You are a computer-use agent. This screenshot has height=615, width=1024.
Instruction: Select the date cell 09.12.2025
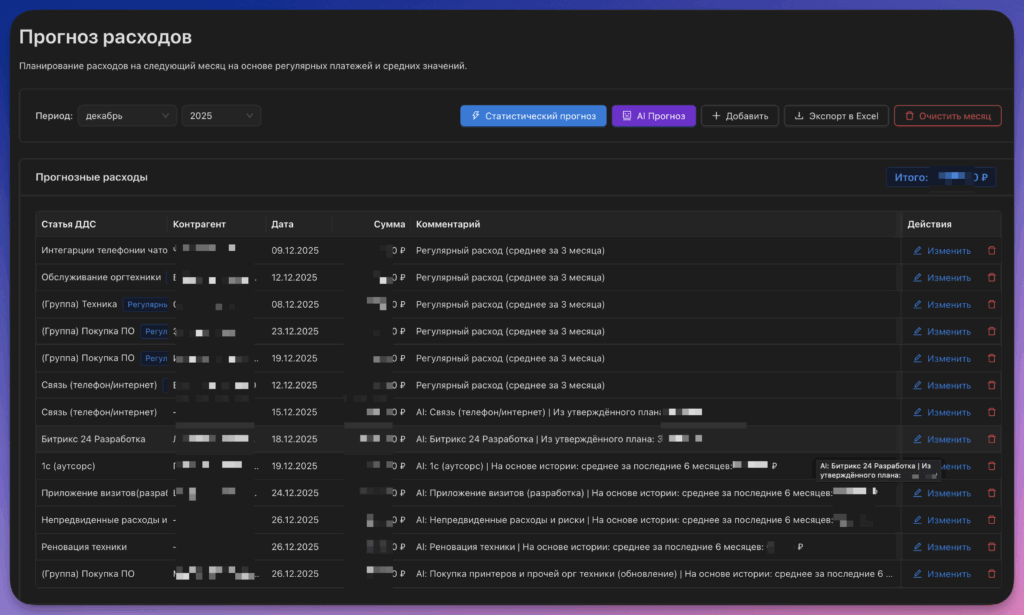pos(295,251)
